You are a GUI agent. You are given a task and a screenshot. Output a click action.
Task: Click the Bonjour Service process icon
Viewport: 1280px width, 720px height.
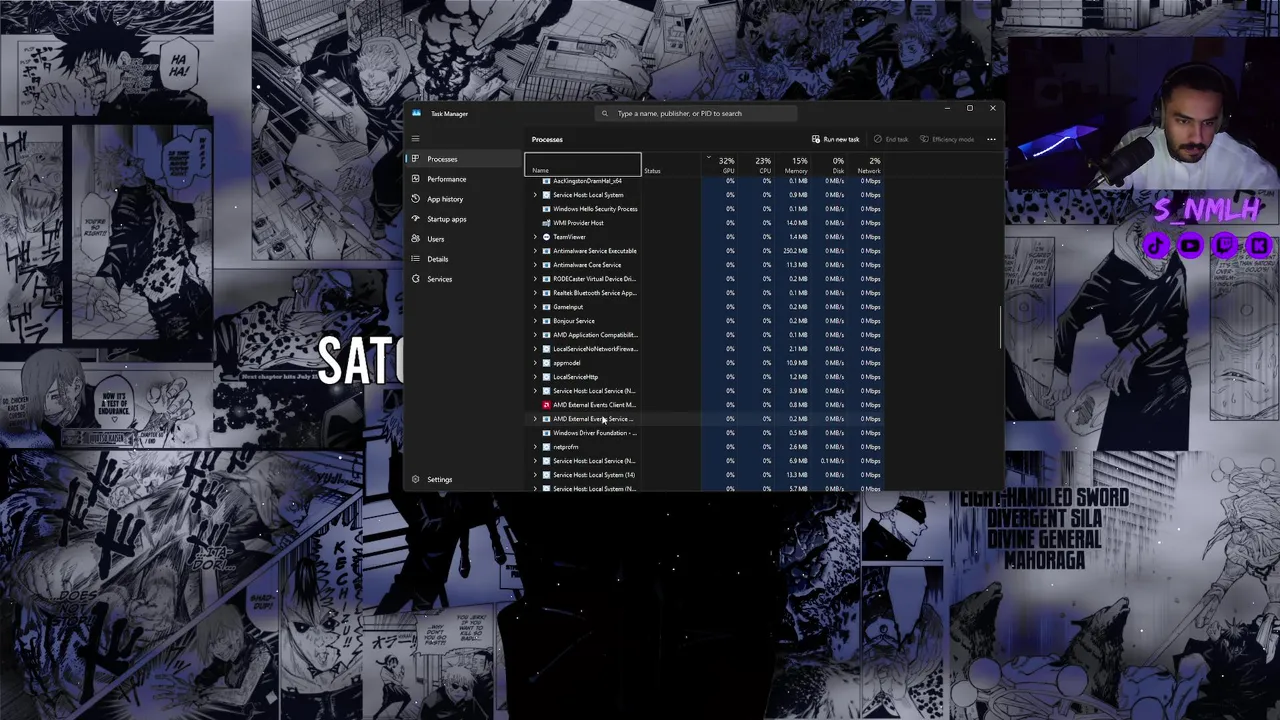pos(546,321)
